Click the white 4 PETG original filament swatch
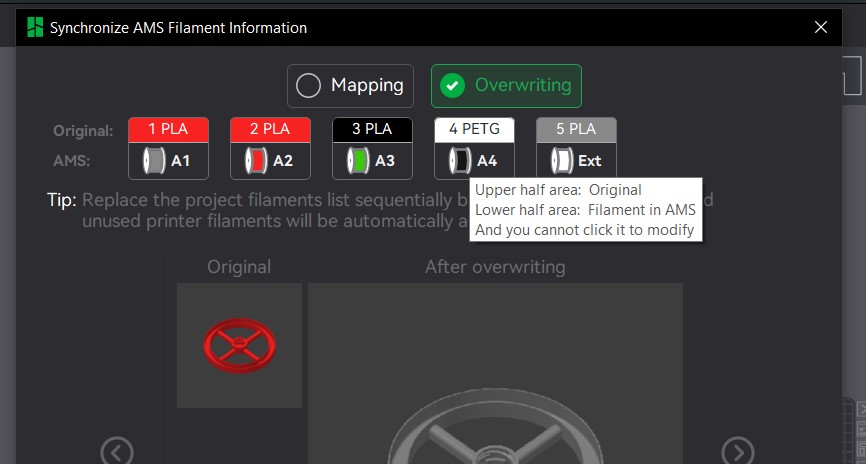The width and height of the screenshot is (866, 464). click(x=474, y=129)
